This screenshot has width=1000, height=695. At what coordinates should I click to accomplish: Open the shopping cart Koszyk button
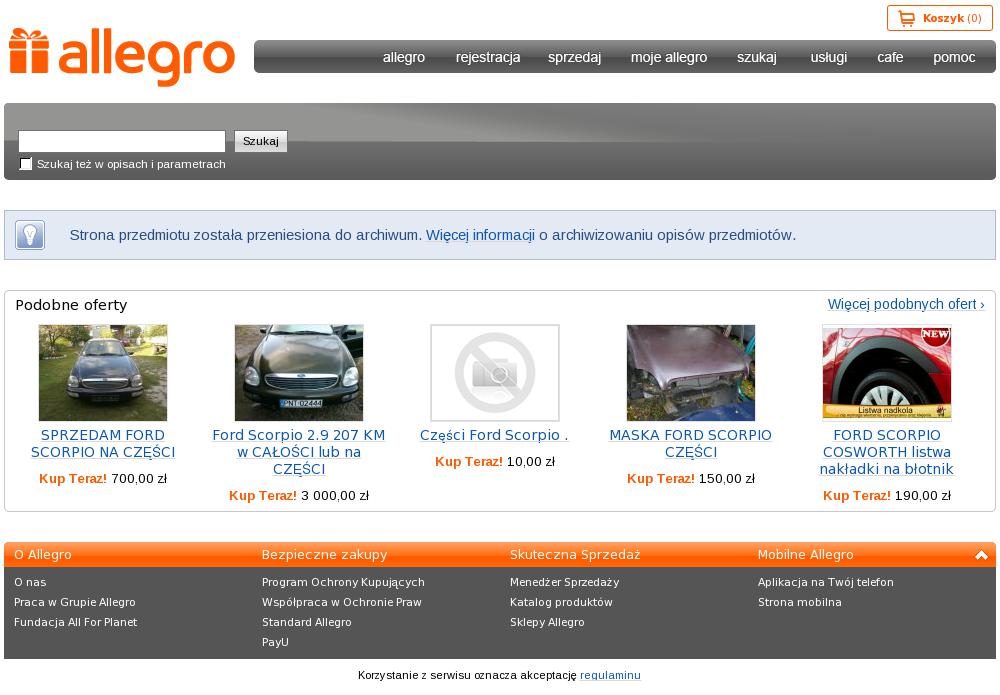point(939,18)
